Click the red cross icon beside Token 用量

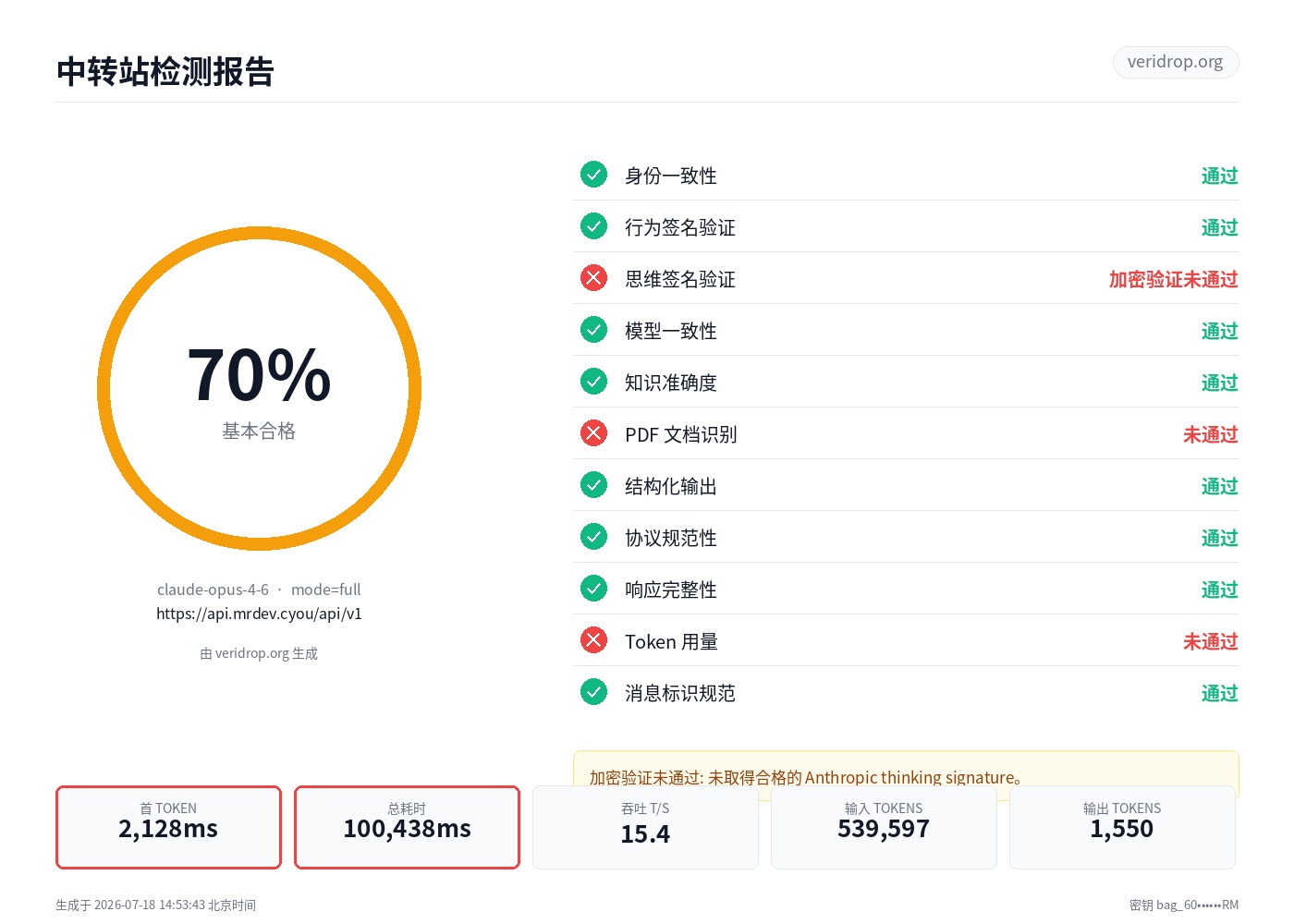(x=593, y=640)
